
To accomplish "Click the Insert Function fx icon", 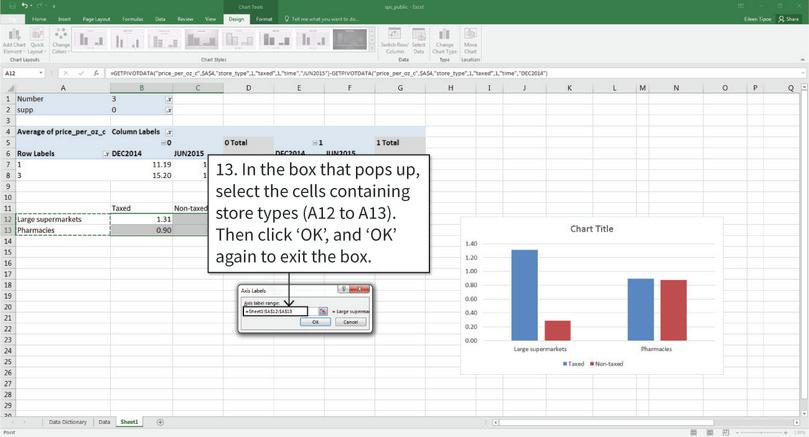I will pyautogui.click(x=95, y=73).
